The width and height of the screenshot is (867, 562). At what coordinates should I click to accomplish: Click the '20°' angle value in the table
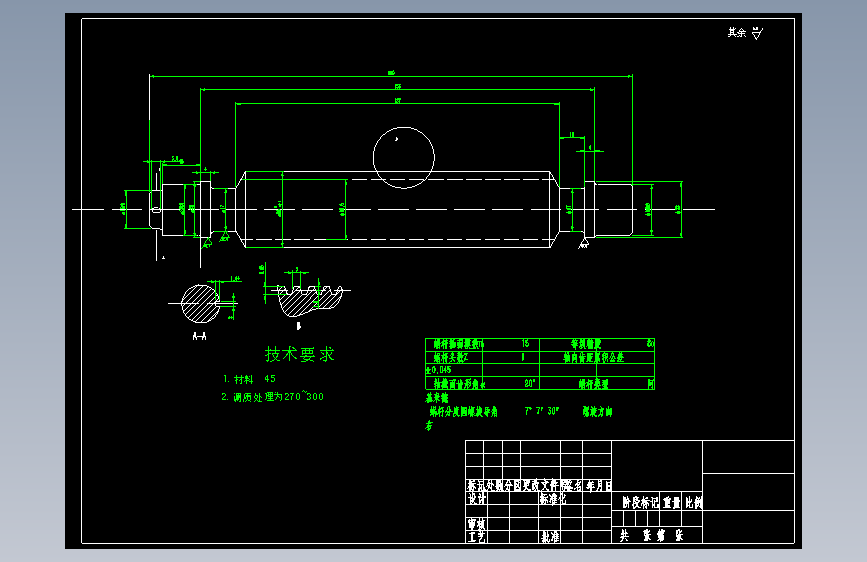530,383
